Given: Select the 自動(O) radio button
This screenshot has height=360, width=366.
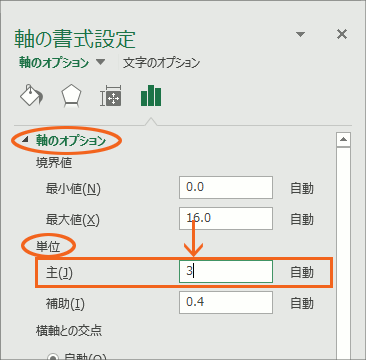Looking at the screenshot, I should (52, 357).
